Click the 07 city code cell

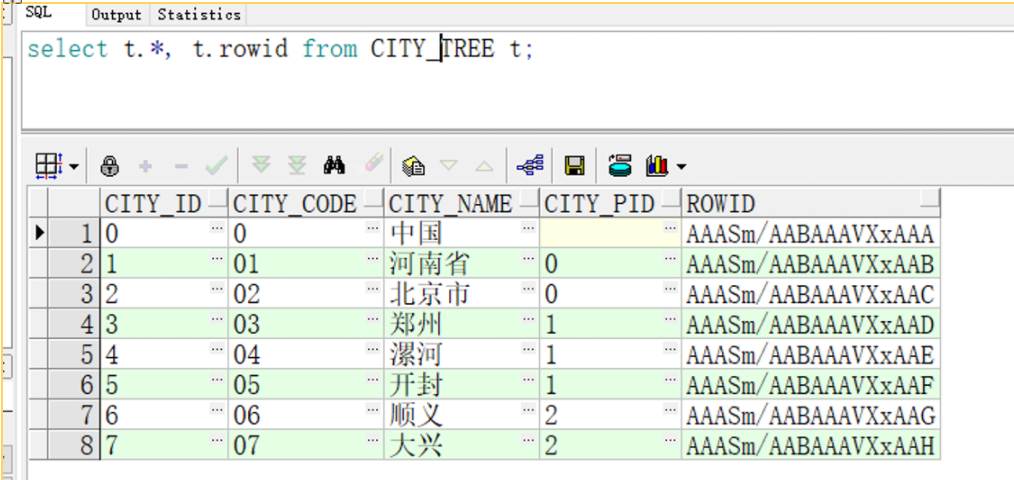(306, 446)
